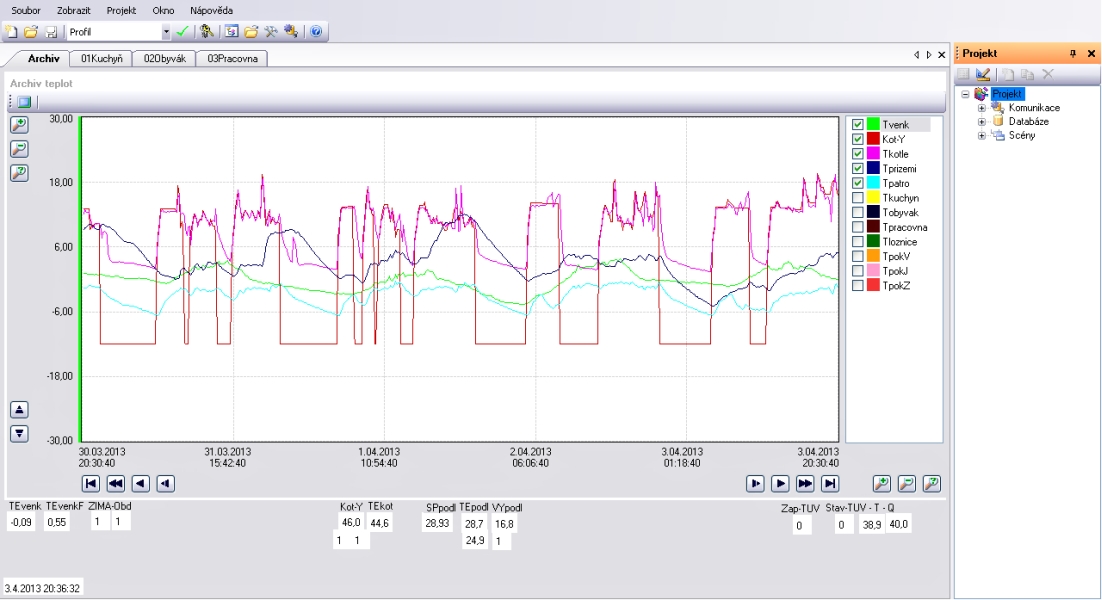
Task: Click the keys login icon in toolbar
Action: (x=207, y=32)
